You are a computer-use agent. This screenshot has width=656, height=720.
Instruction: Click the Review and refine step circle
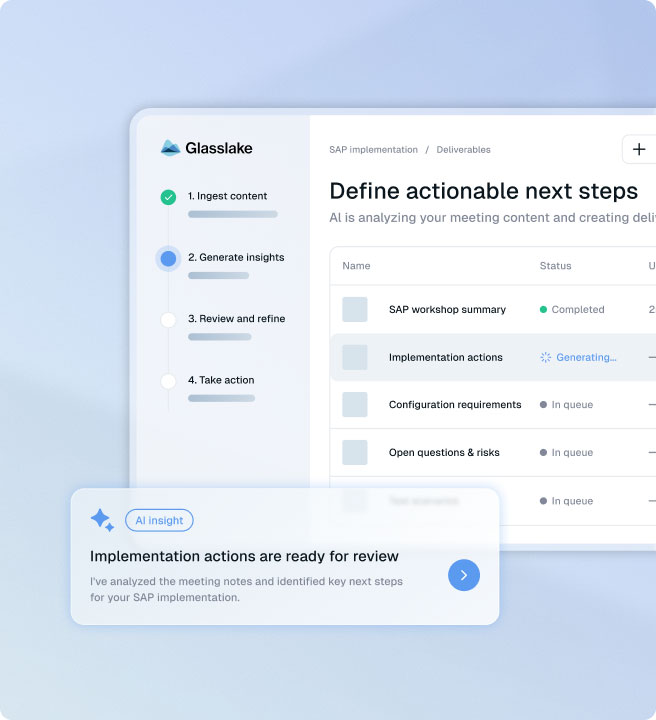point(168,320)
